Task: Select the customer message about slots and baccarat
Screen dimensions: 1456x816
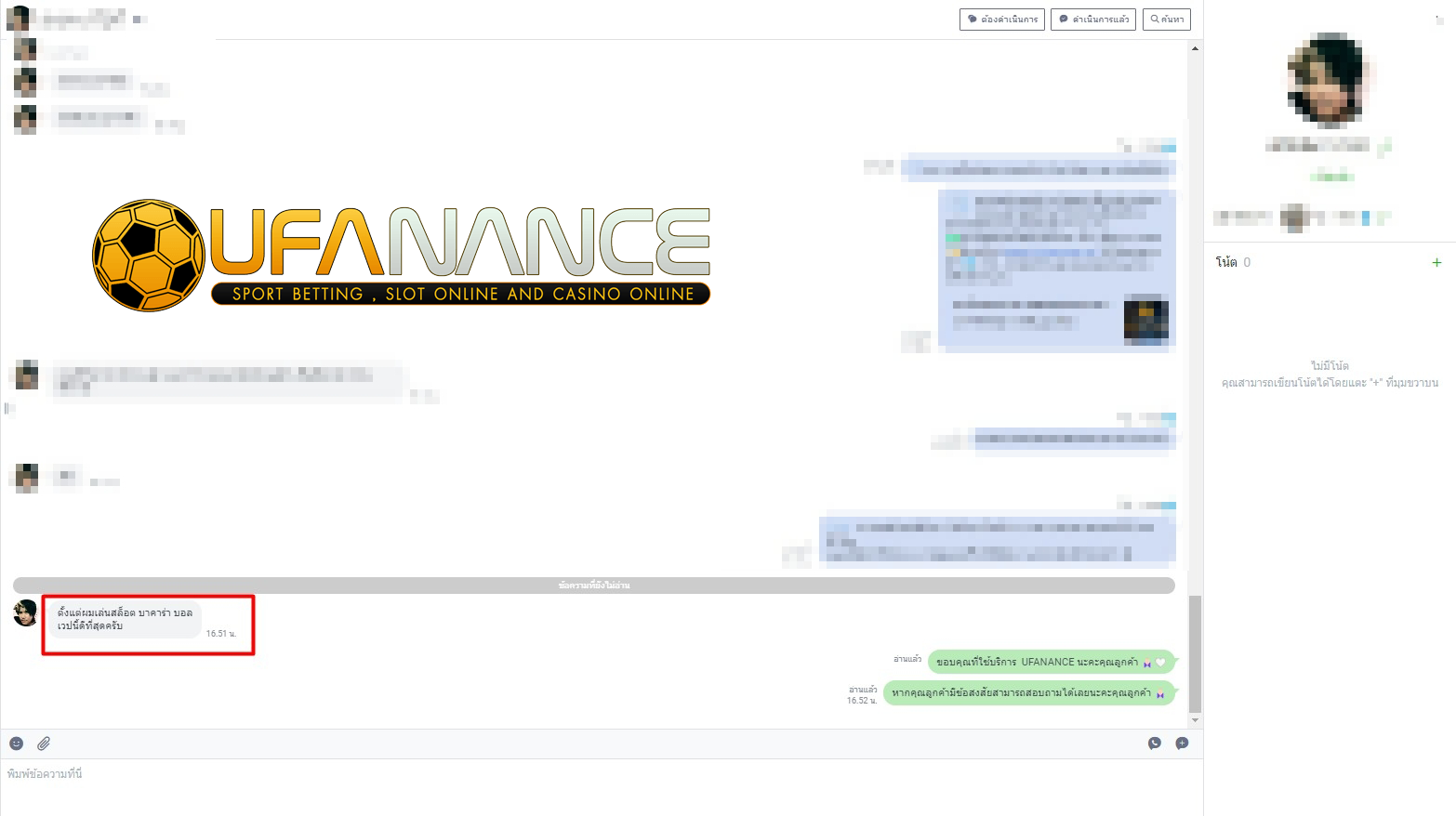Action: tap(125, 620)
